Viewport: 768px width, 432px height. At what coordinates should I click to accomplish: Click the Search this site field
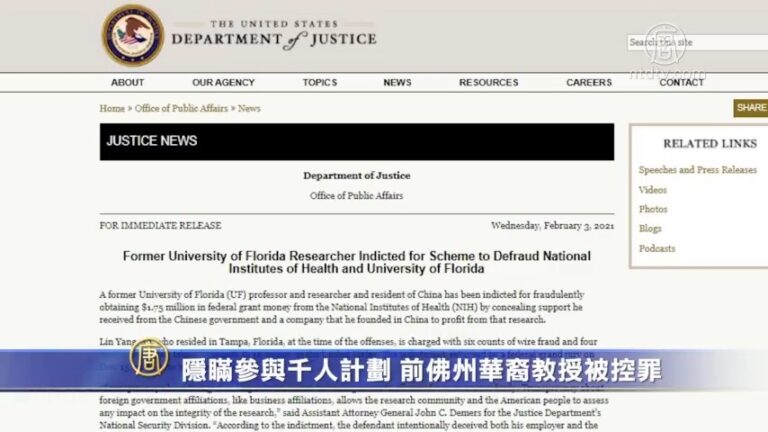click(697, 42)
